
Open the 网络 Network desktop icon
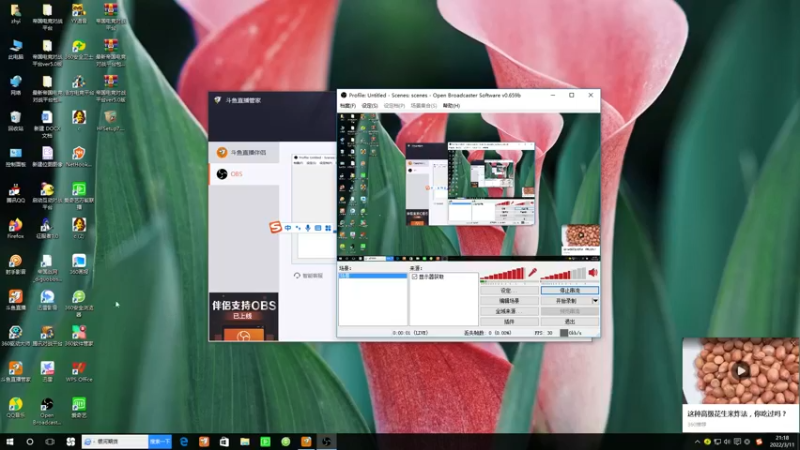tap(15, 86)
